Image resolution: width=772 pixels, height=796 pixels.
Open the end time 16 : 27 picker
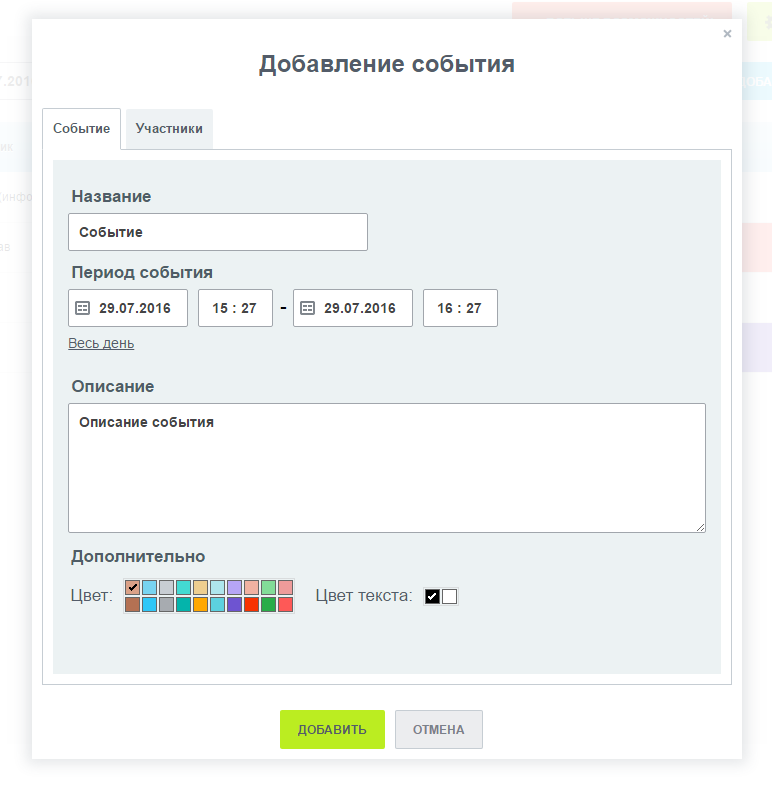460,308
